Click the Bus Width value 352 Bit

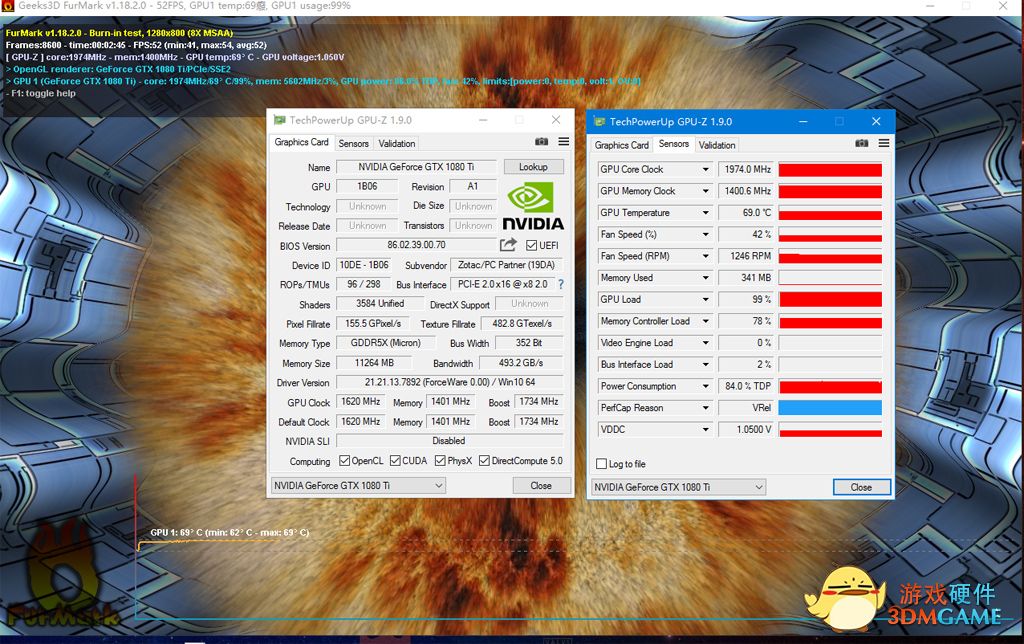pyautogui.click(x=529, y=343)
